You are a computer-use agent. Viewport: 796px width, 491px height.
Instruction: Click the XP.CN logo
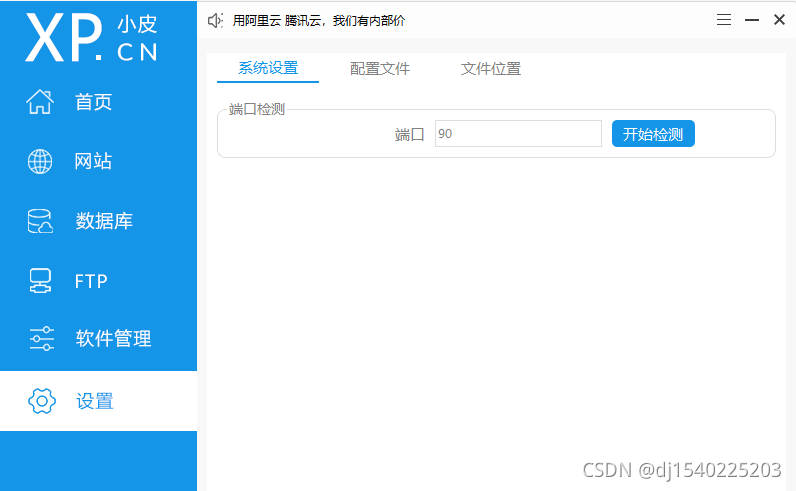point(91,38)
